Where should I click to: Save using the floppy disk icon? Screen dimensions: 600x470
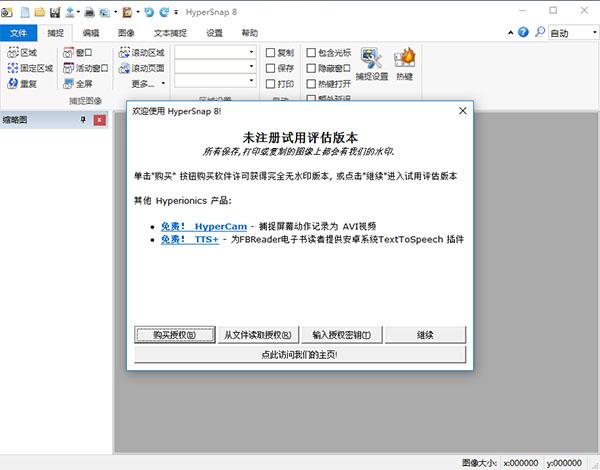tap(55, 12)
